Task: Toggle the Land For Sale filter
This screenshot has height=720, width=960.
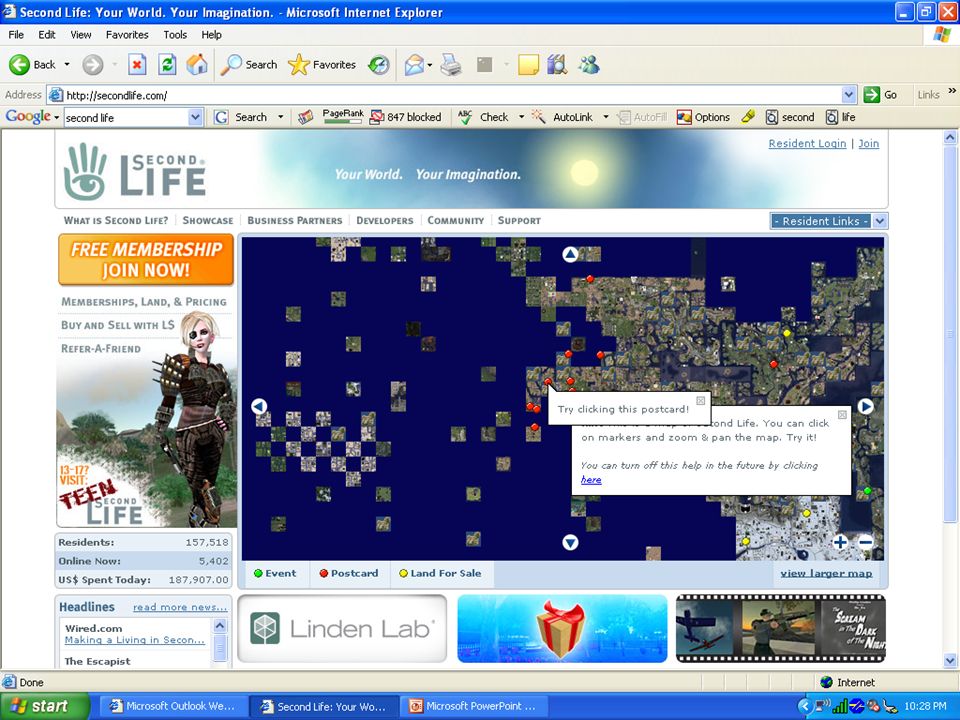Action: point(440,574)
